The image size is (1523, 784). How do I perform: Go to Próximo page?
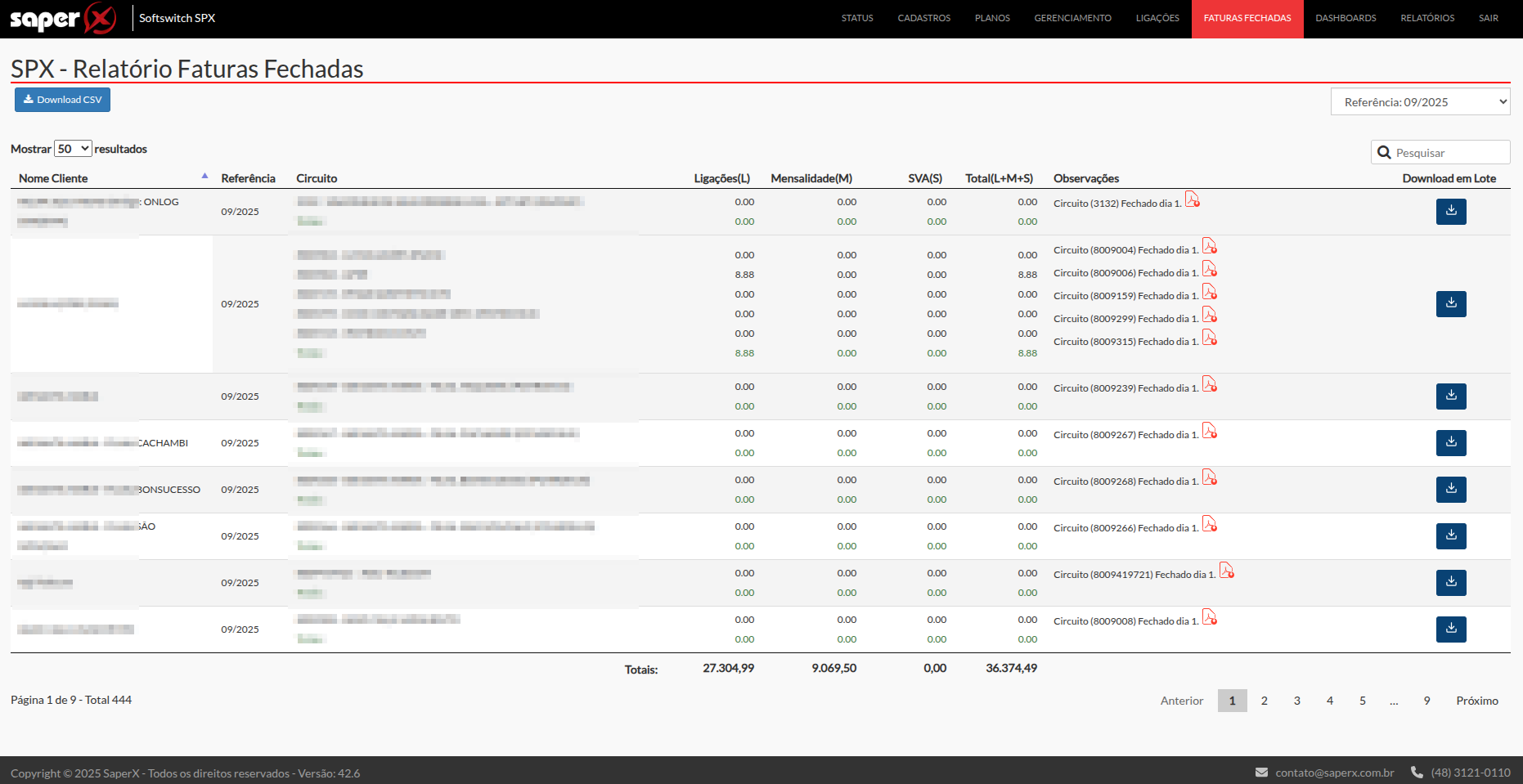(x=1477, y=701)
